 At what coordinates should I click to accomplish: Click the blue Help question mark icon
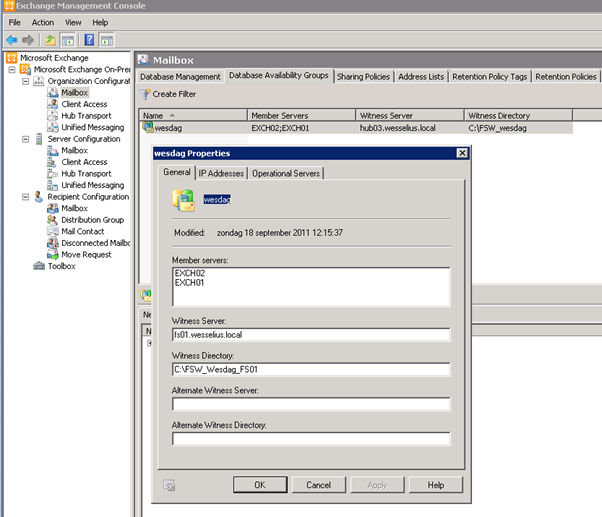[89, 40]
